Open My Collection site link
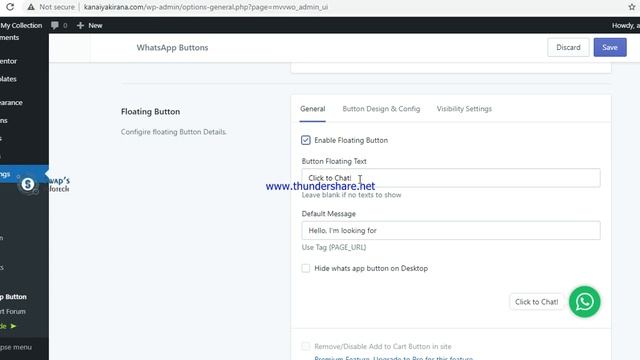 21,25
